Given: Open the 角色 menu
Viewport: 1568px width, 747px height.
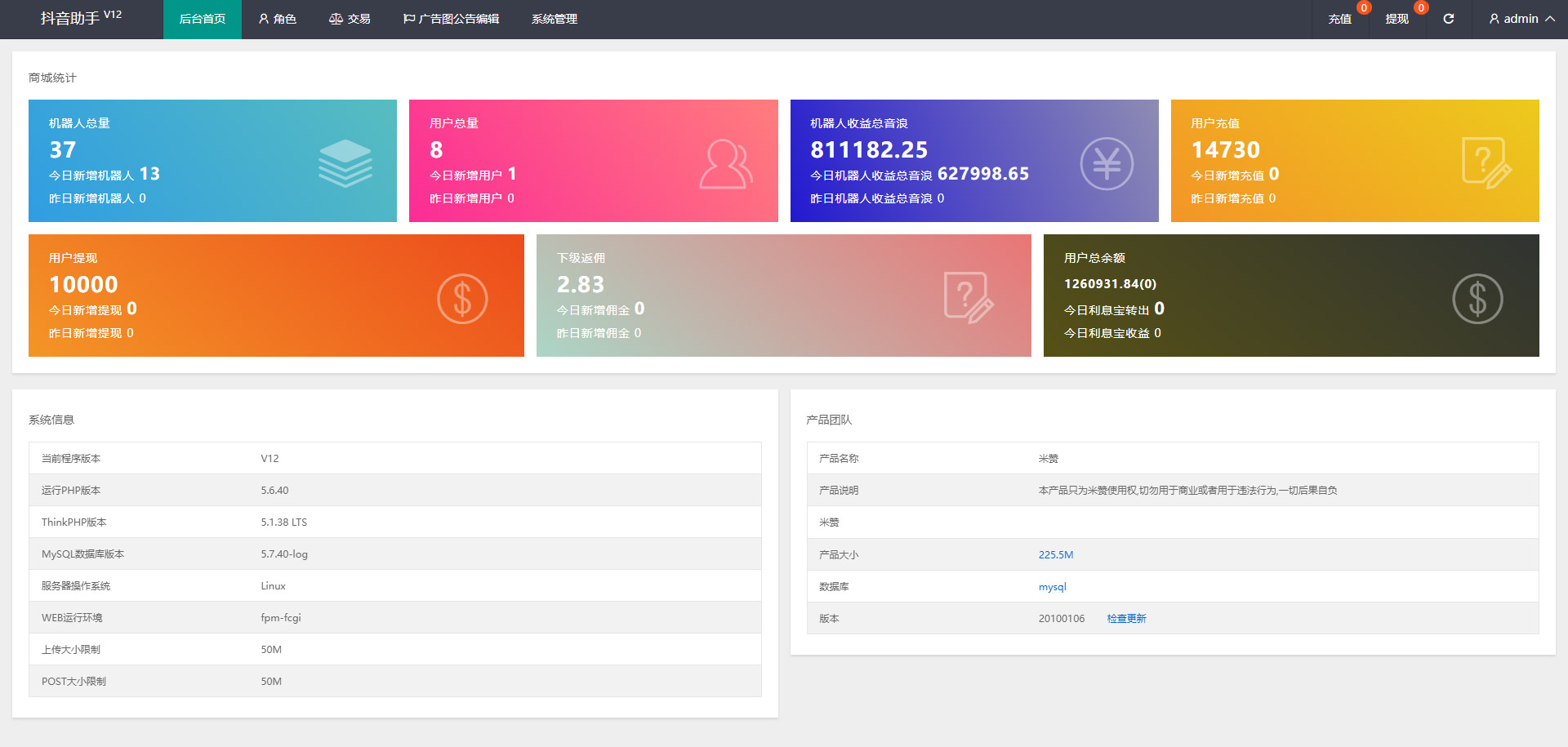Looking at the screenshot, I should (x=278, y=19).
